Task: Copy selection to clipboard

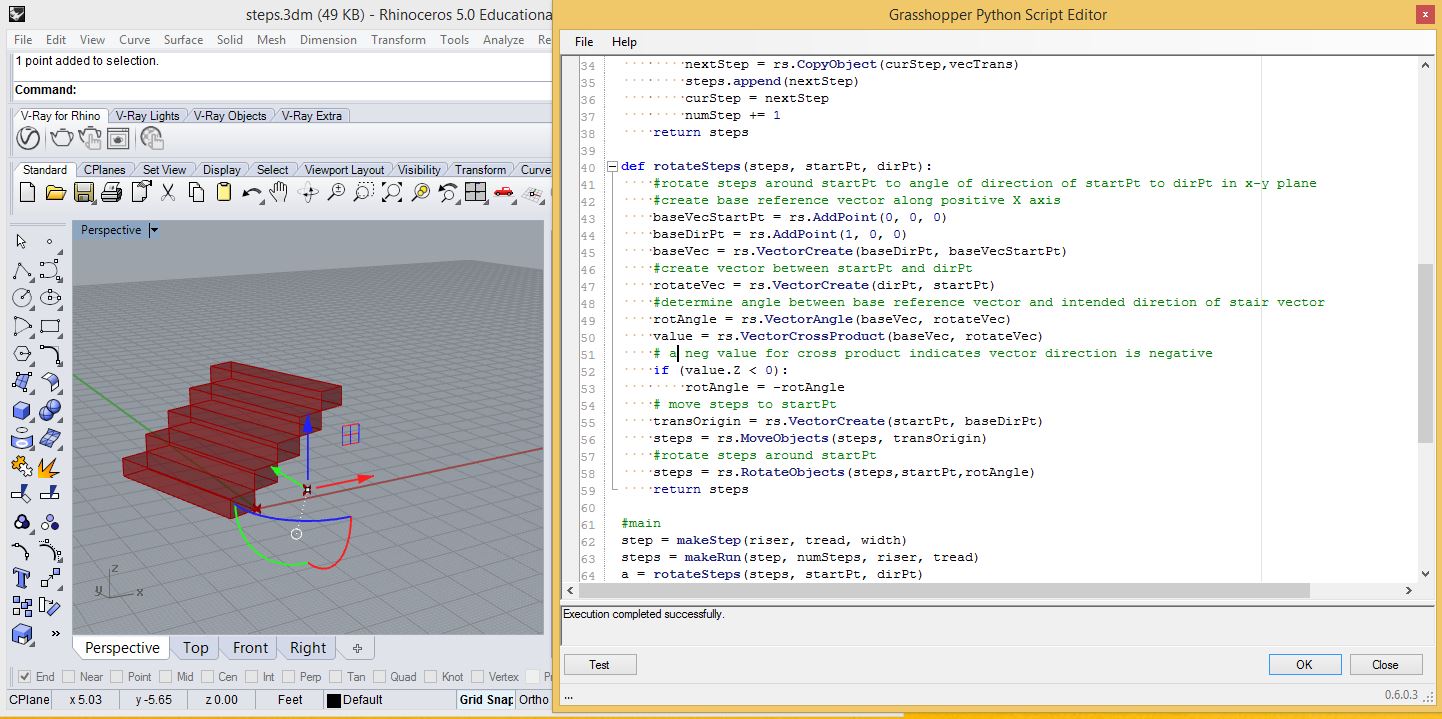Action: [x=196, y=192]
